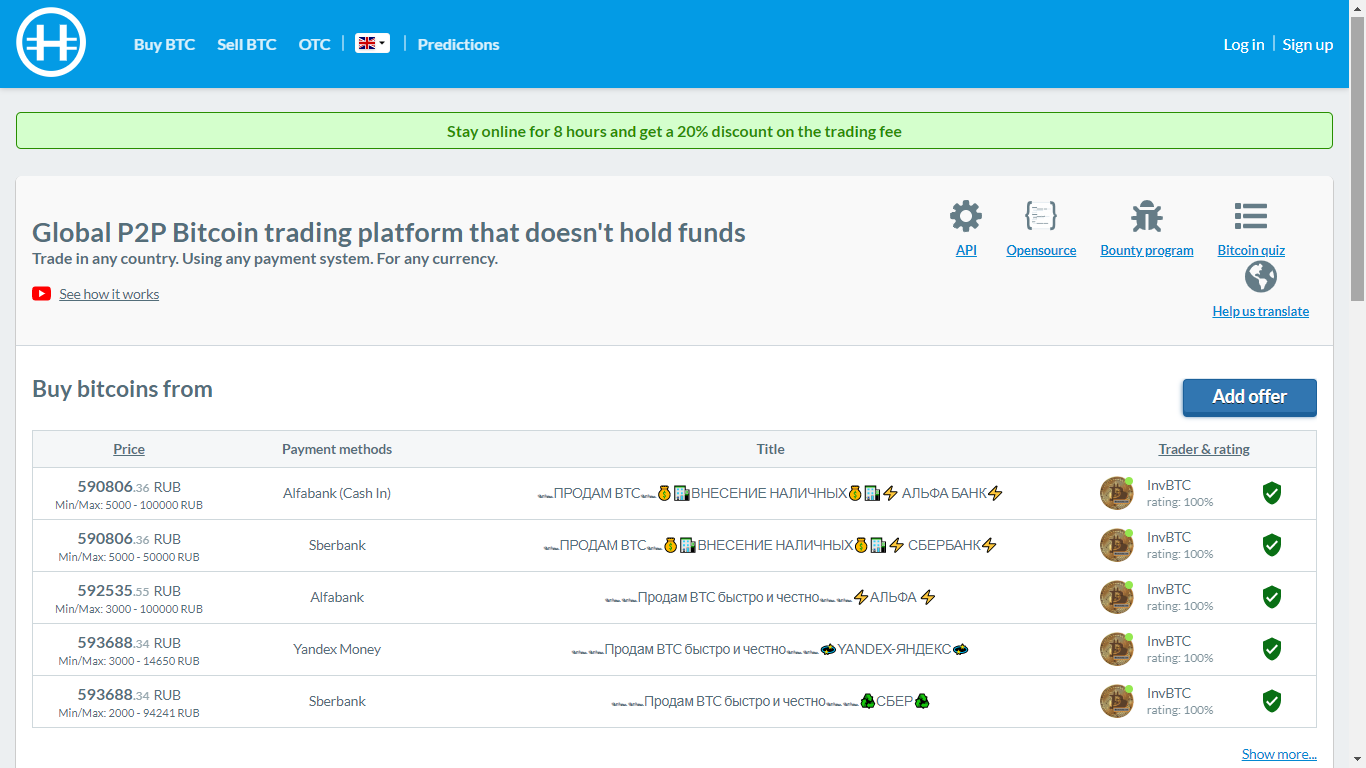Click the Hodl Hodl logo icon
1366x768 pixels.
tap(51, 42)
